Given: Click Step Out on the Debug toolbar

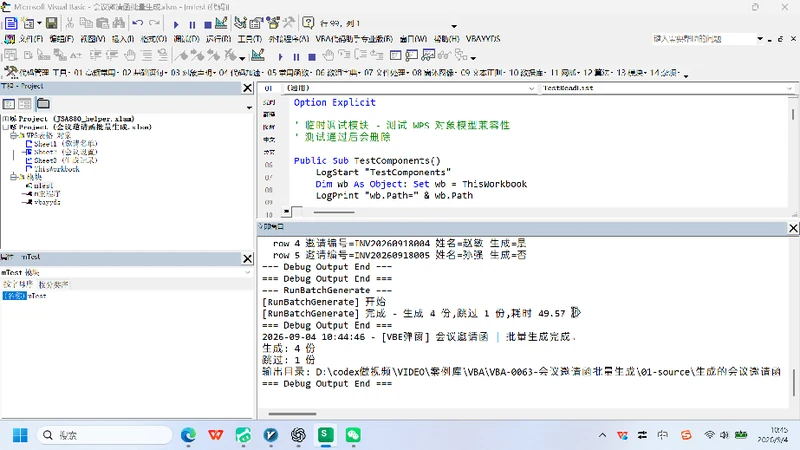Looking at the screenshot, I should (377, 55).
